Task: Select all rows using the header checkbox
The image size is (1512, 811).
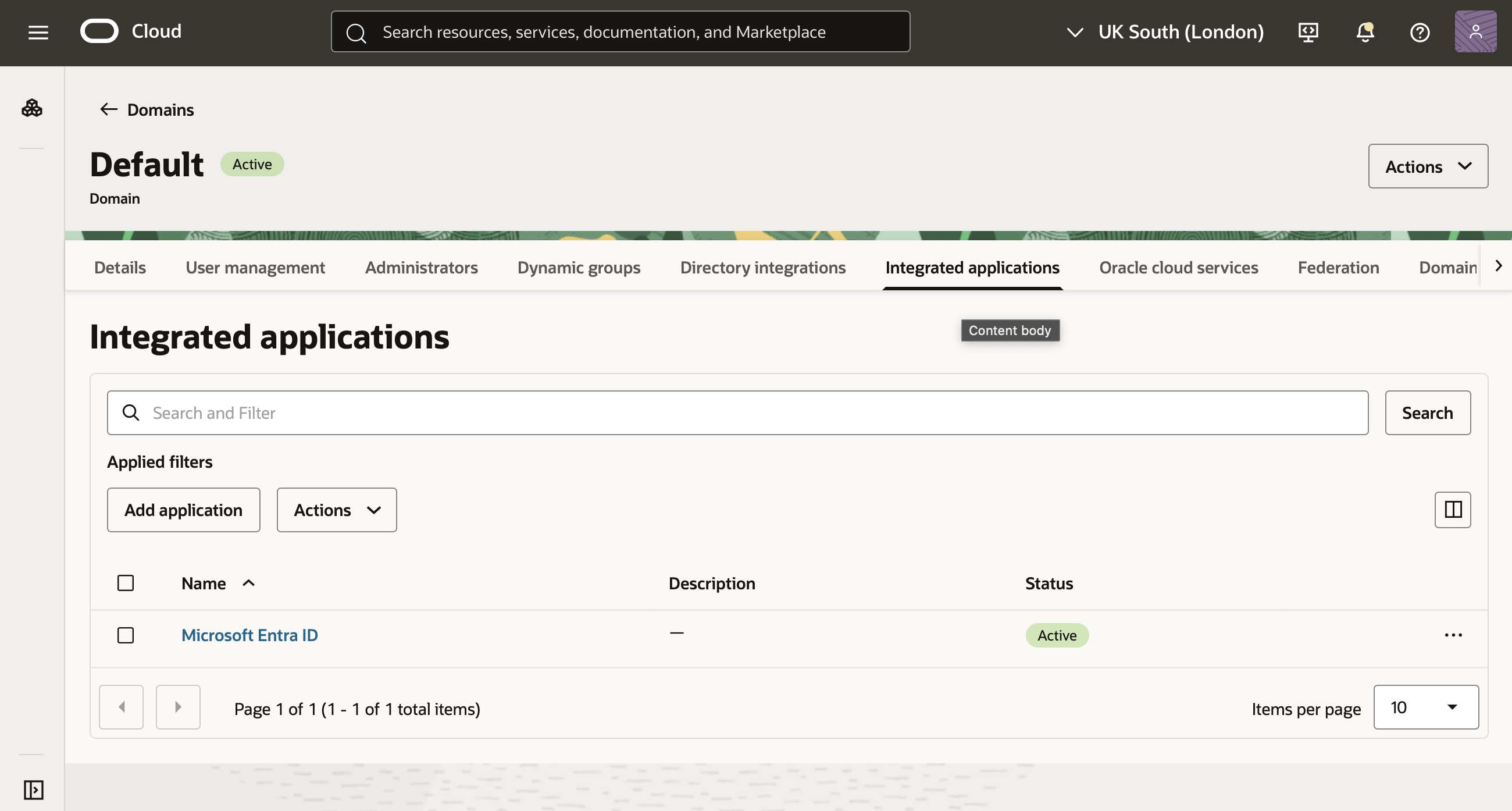Action: point(126,582)
